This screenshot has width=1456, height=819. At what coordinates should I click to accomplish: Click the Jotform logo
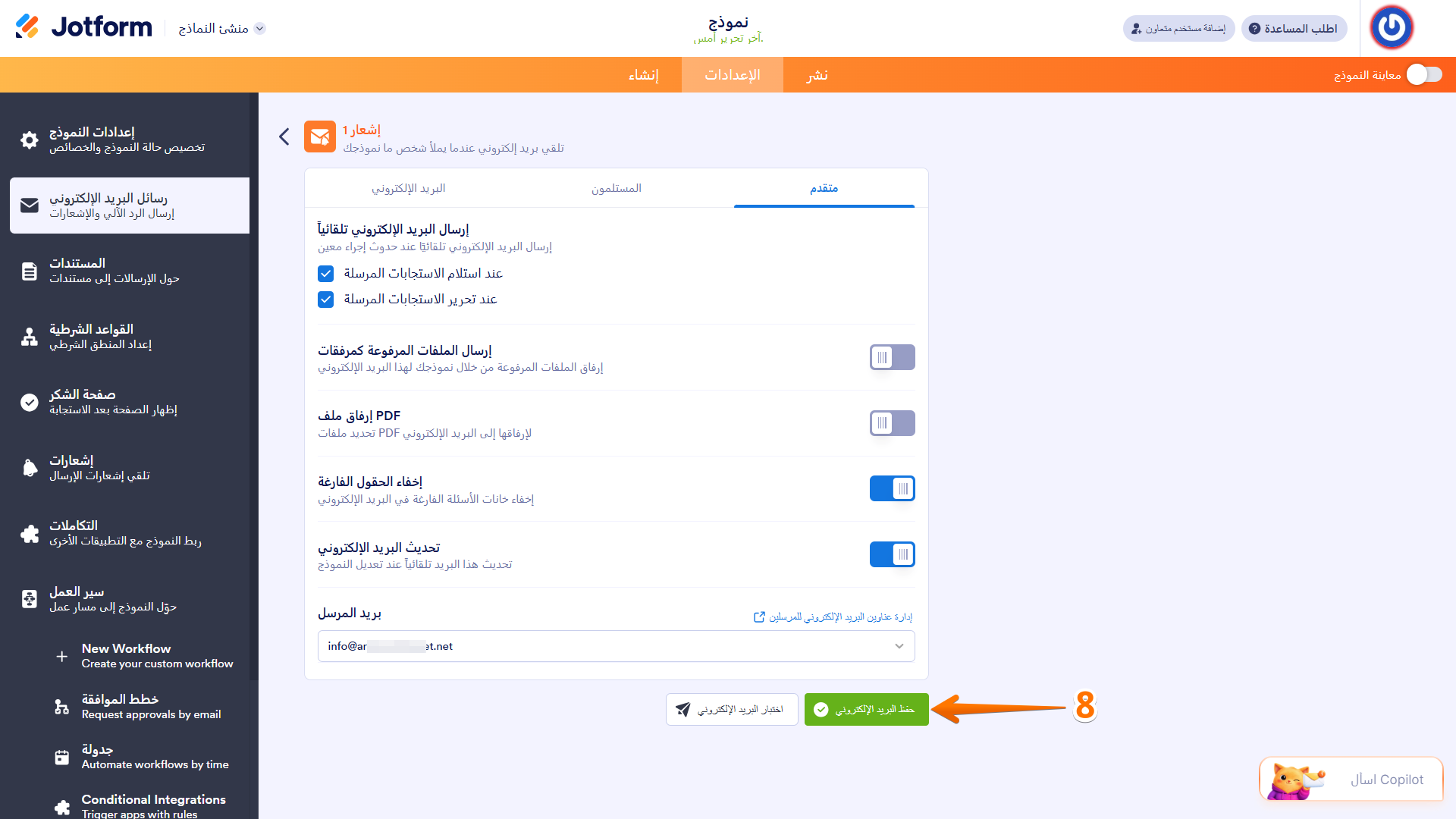coord(83,27)
